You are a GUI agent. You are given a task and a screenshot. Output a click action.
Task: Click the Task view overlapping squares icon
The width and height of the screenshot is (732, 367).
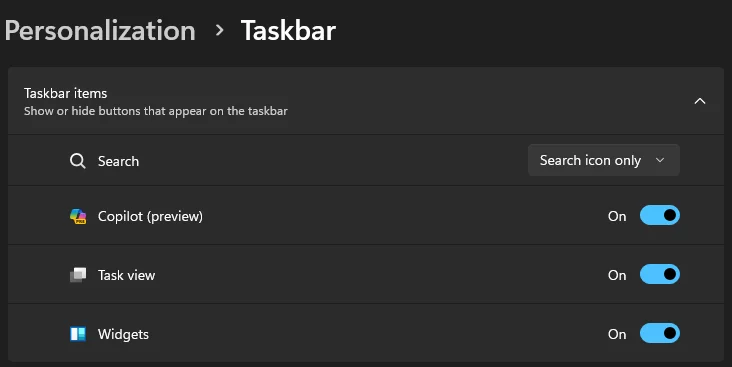(78, 275)
